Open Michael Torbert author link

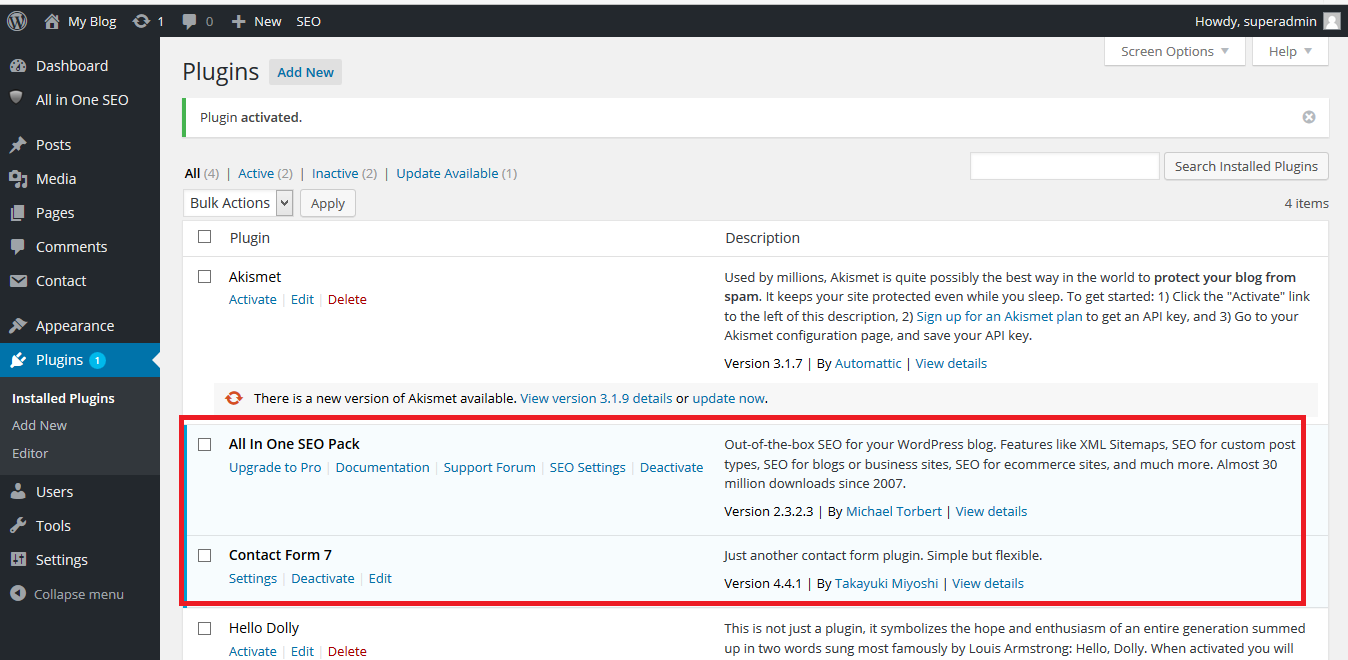pos(894,511)
